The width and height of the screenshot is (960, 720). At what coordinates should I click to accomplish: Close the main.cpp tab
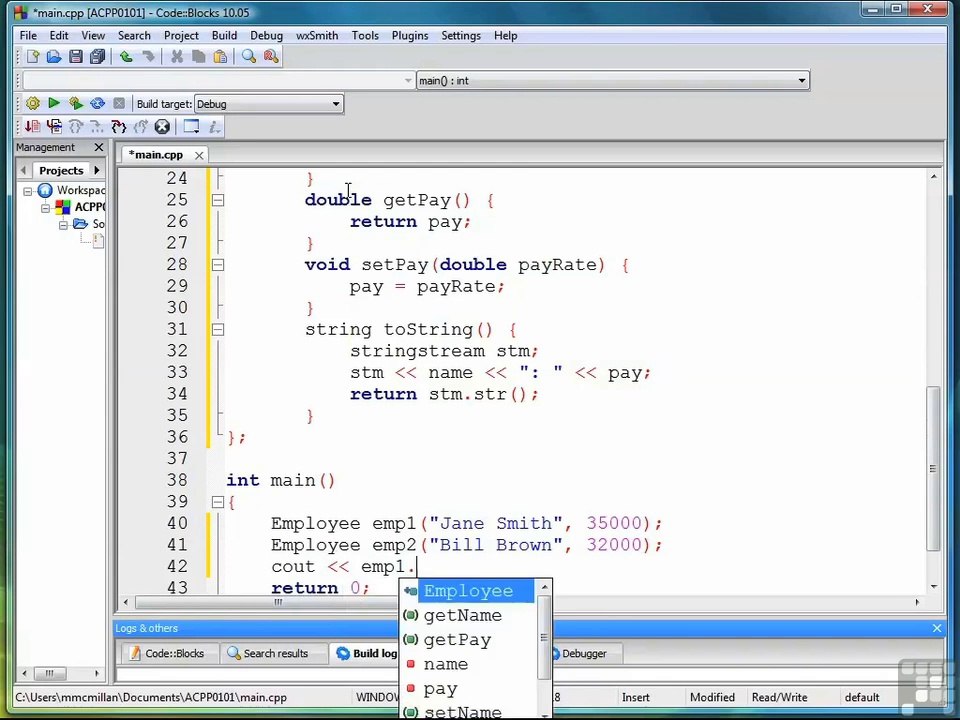pos(199,156)
